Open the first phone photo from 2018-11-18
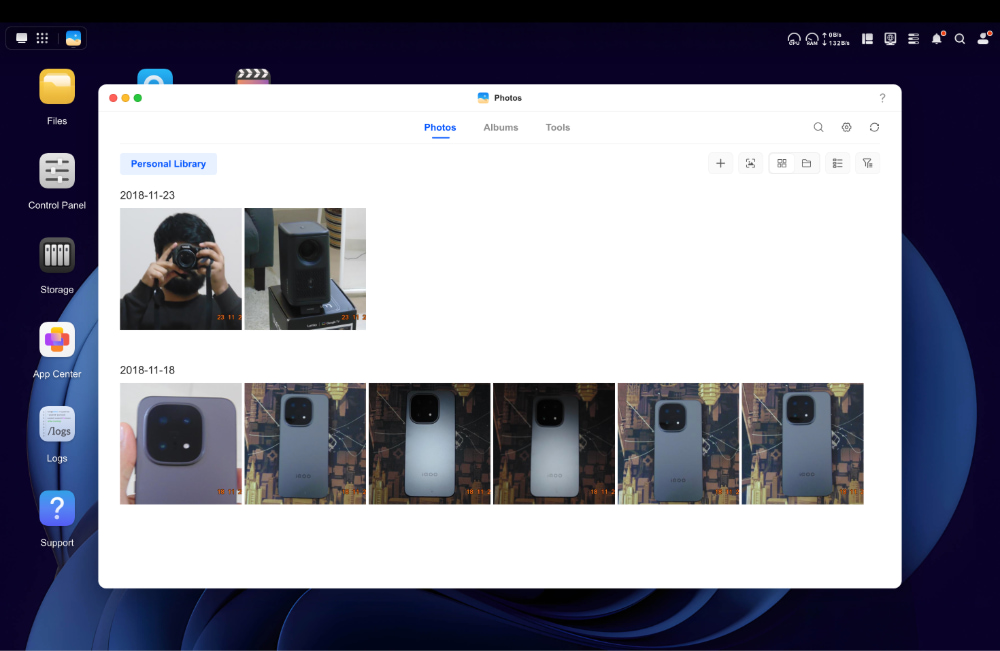The width and height of the screenshot is (1000, 651). pos(180,443)
